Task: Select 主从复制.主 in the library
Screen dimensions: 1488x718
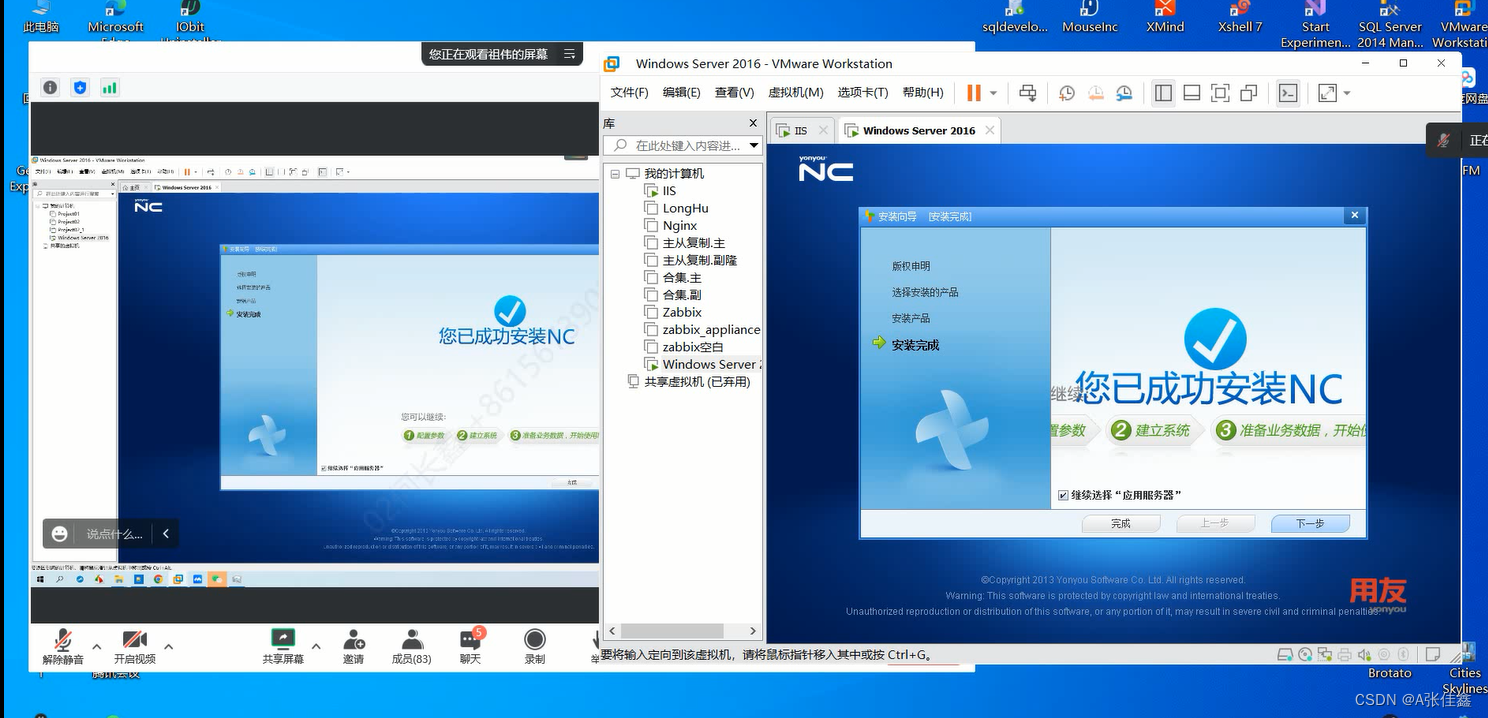Action: coord(693,243)
